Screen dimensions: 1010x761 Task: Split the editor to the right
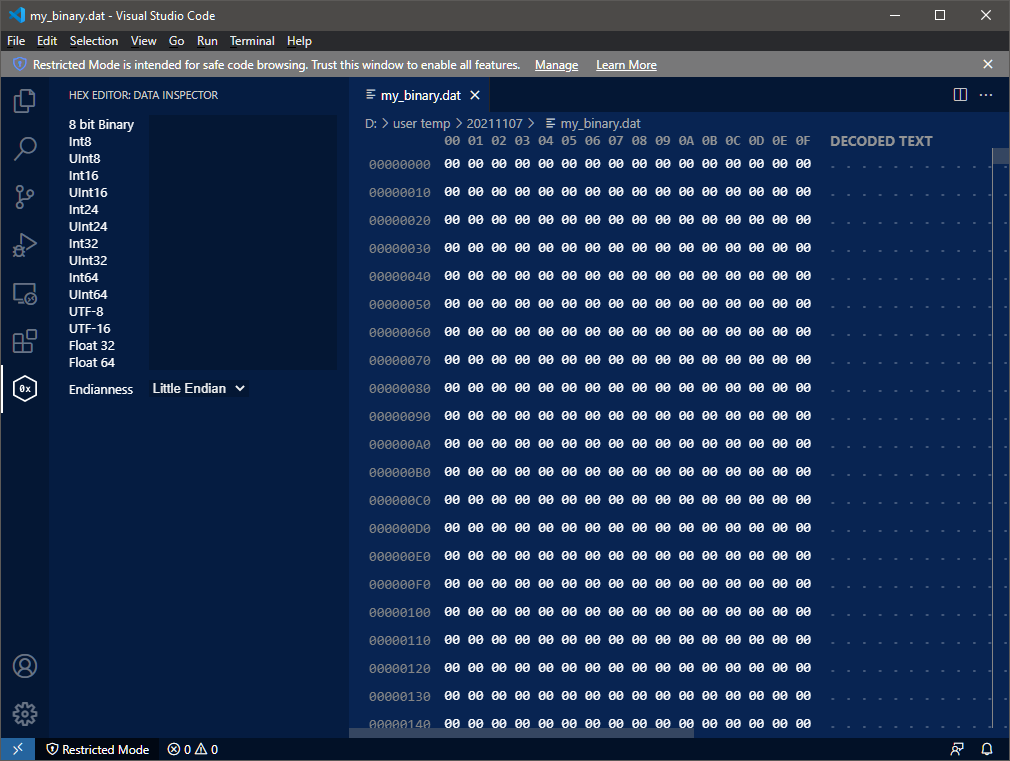(x=960, y=95)
